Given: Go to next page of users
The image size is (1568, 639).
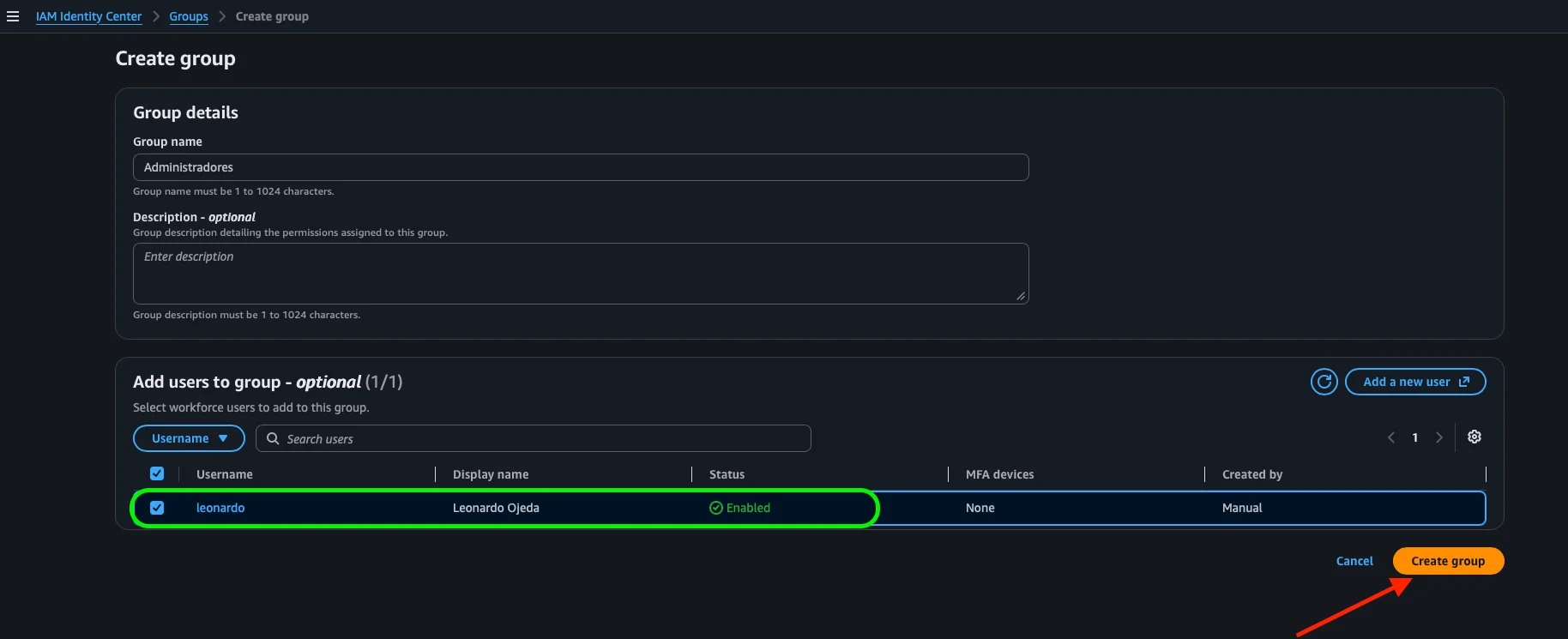Looking at the screenshot, I should (1439, 437).
